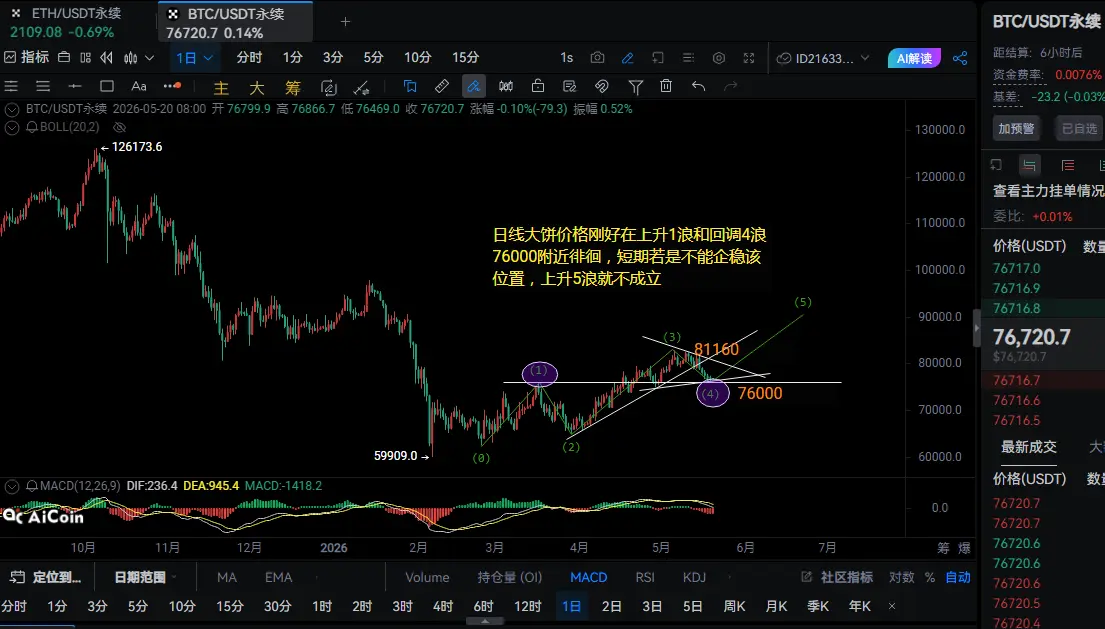The width and height of the screenshot is (1105, 629).
Task: Select the KDJ indicator tab
Action: (x=694, y=578)
